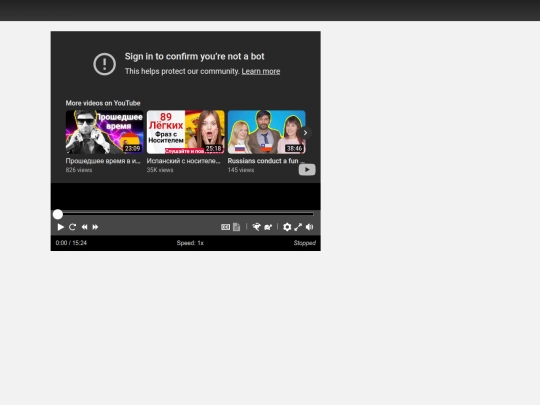Click the YouTube logo icon

pos(307,169)
